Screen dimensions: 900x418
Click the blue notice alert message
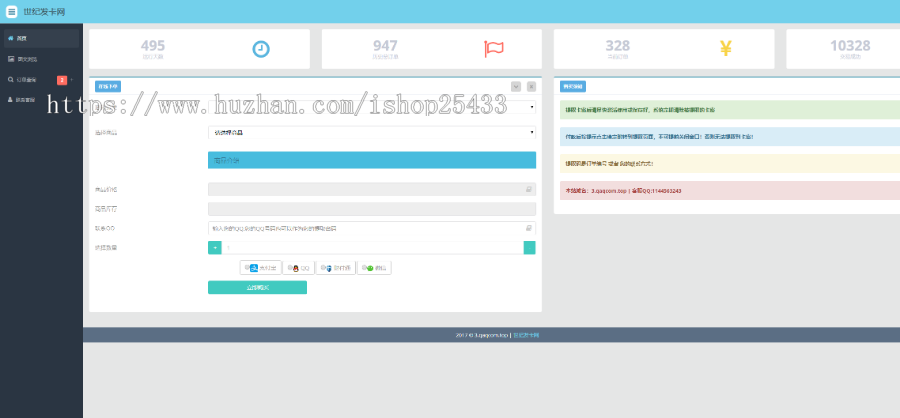(730, 137)
